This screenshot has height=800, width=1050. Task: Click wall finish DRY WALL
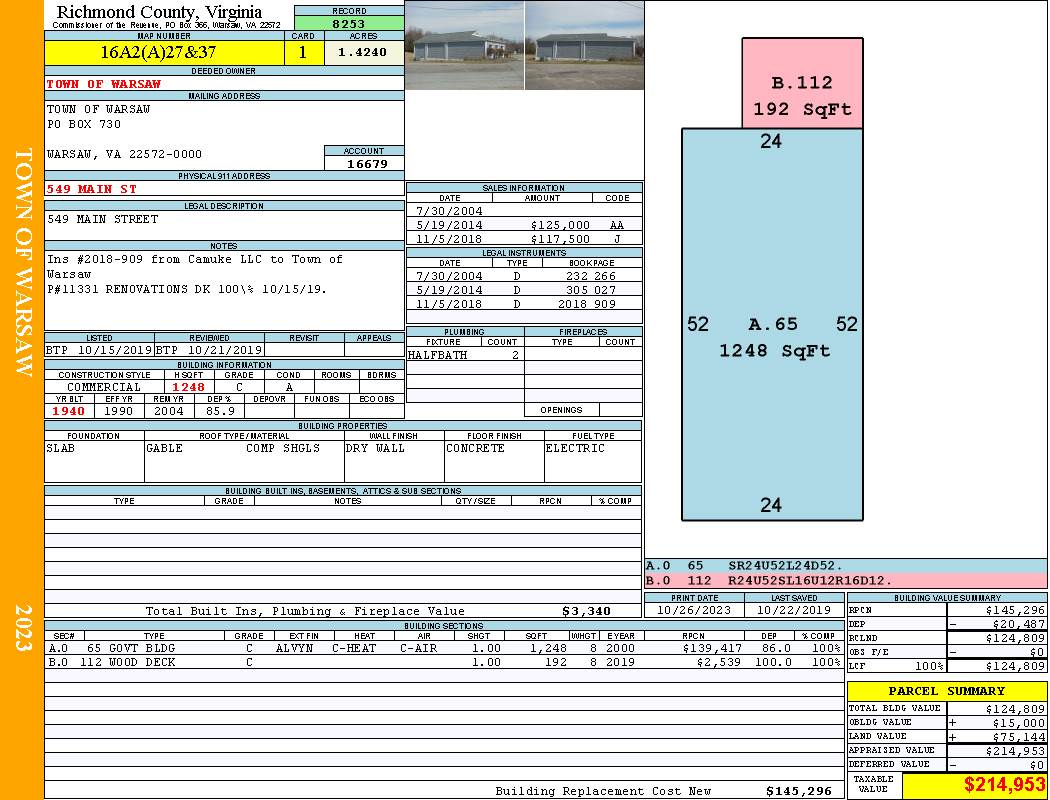pyautogui.click(x=375, y=449)
